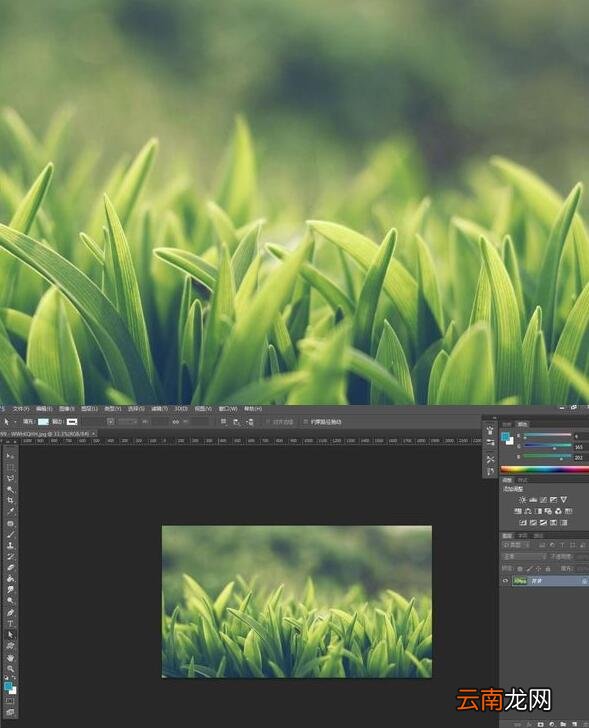Screen dimensions: 589x728
Task: Select the Crop tool
Action: click(x=10, y=500)
